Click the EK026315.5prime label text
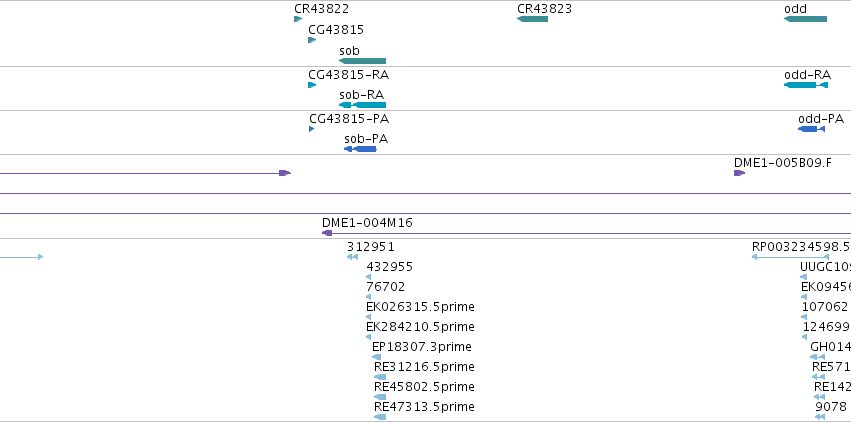Image resolution: width=851 pixels, height=422 pixels. point(421,307)
